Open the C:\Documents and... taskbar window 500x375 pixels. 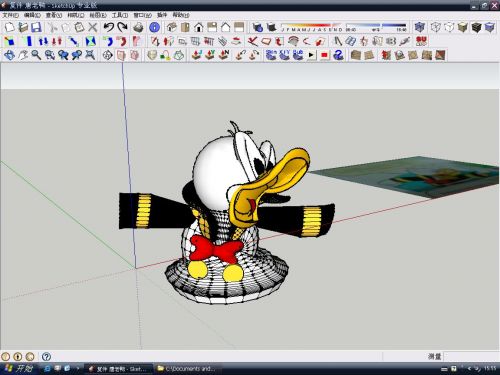point(187,369)
